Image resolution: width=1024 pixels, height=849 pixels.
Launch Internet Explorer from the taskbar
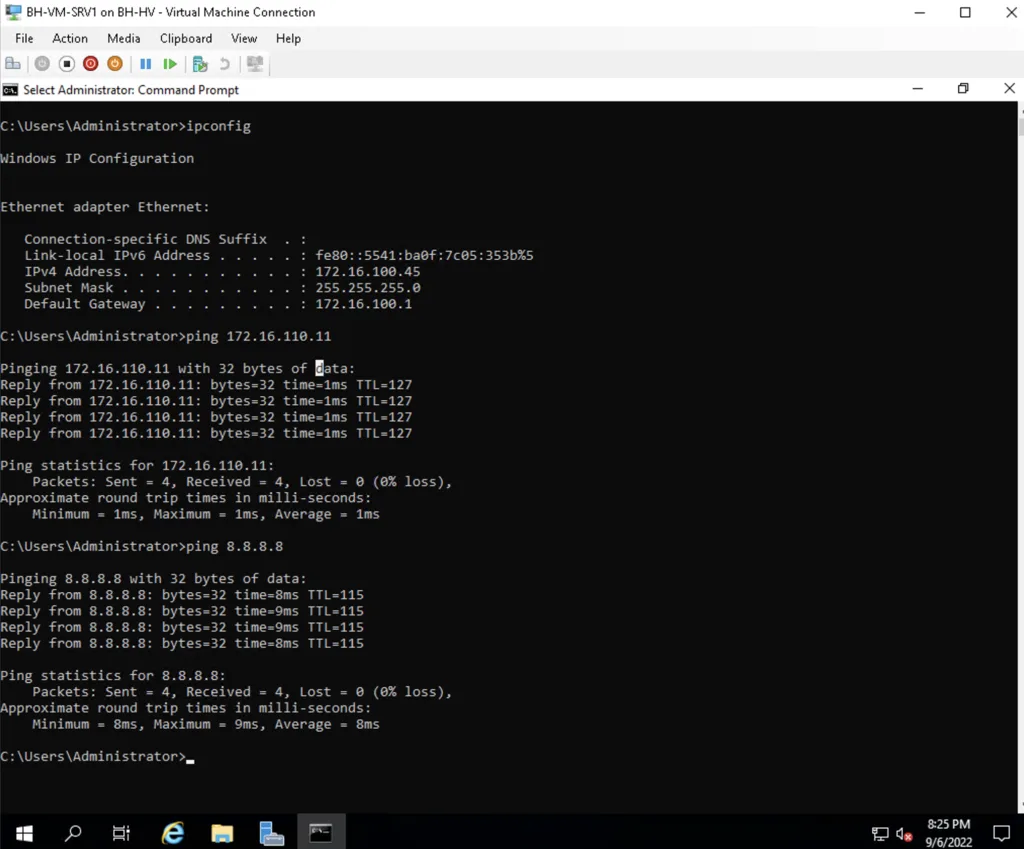172,833
